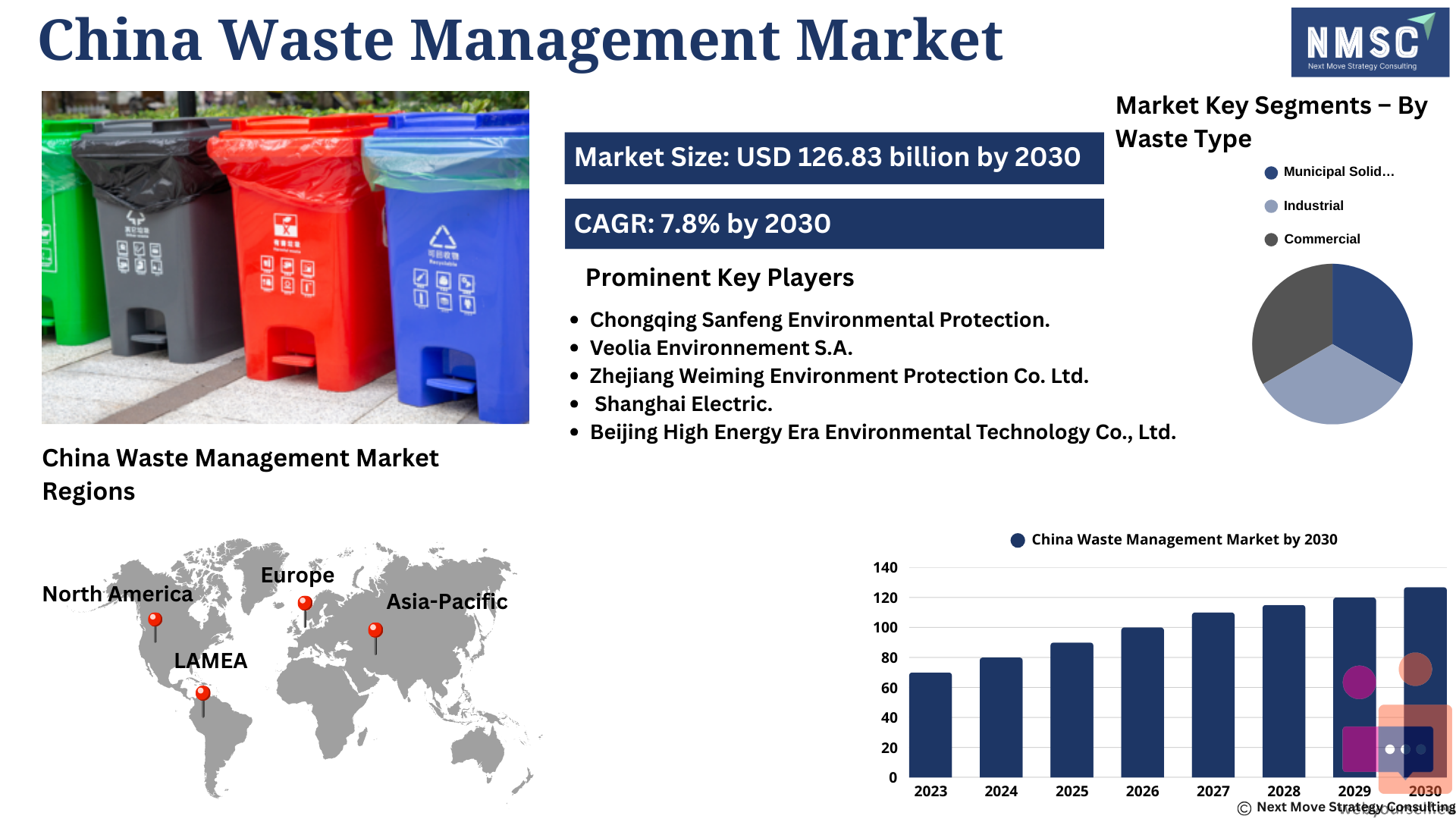Click the 2026 x-axis label
This screenshot has width=1456, height=819.
(x=1142, y=792)
